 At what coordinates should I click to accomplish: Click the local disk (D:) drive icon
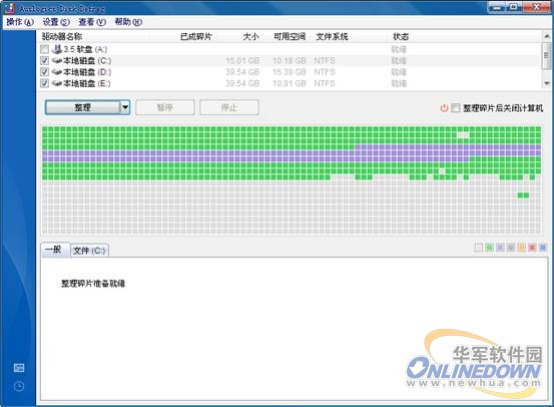57,72
